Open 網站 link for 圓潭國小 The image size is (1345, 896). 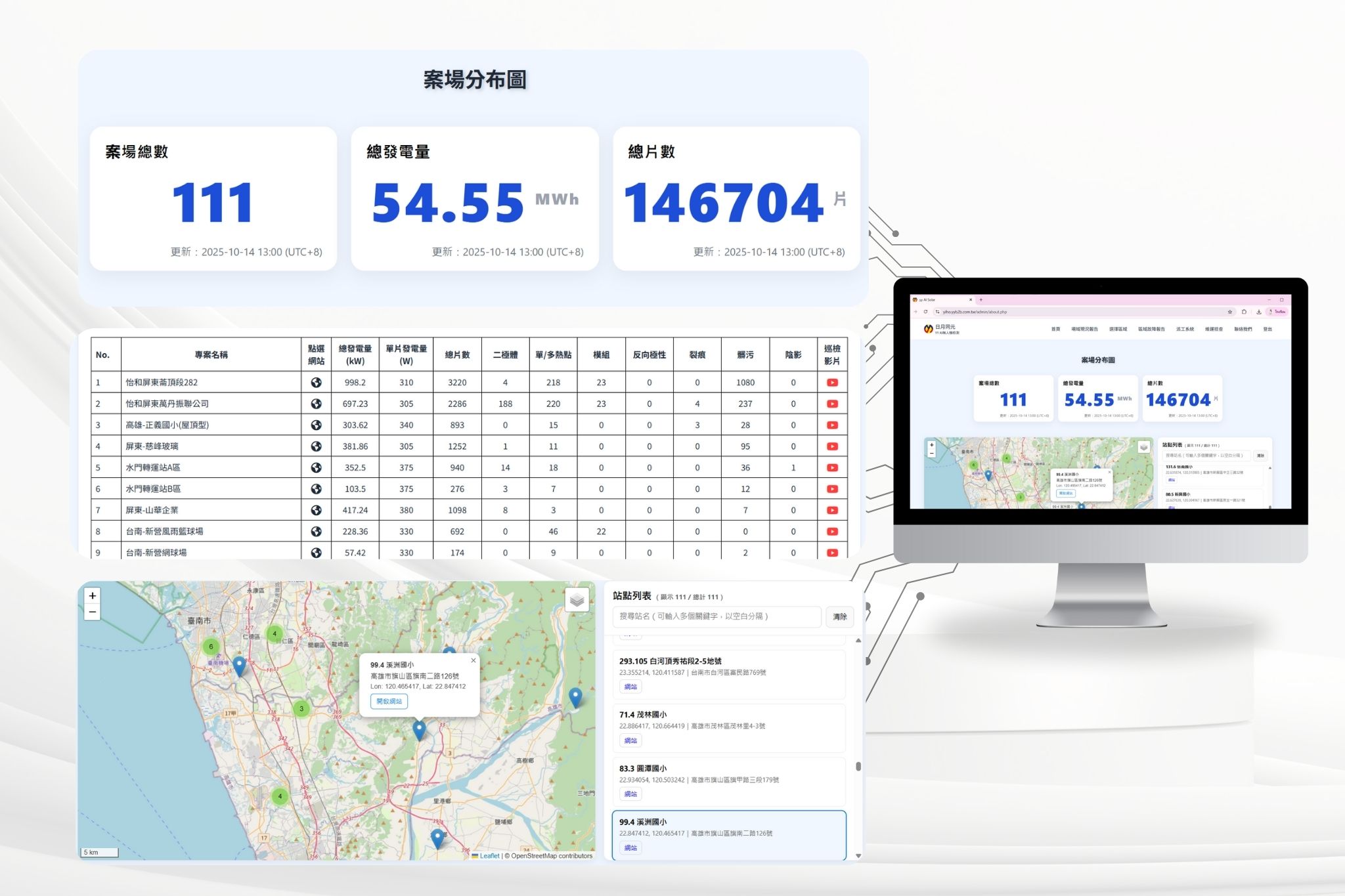coord(630,794)
